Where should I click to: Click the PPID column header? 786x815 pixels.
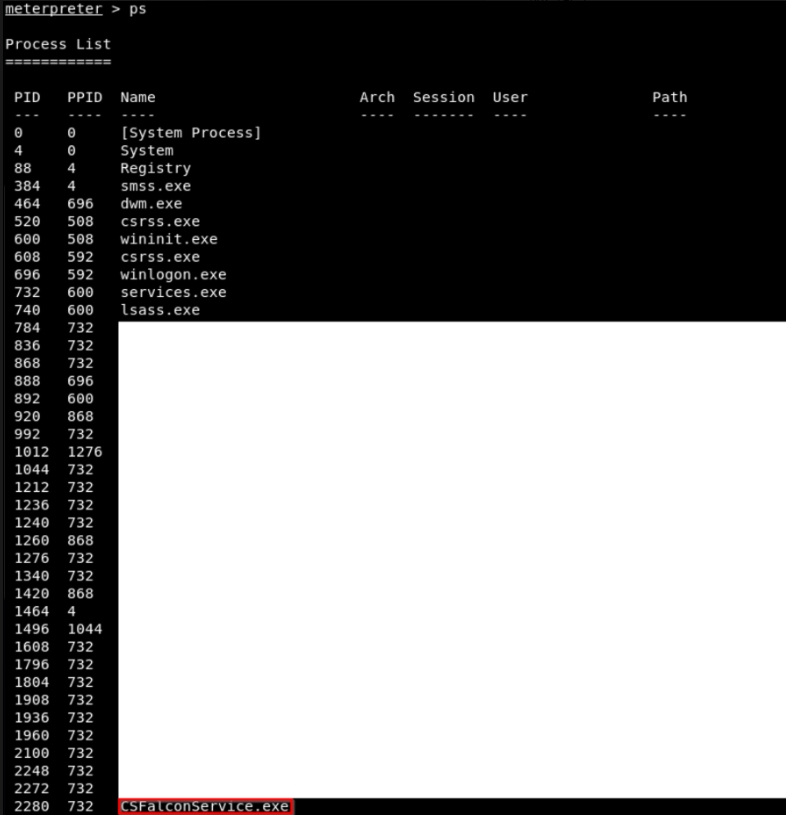coord(84,97)
